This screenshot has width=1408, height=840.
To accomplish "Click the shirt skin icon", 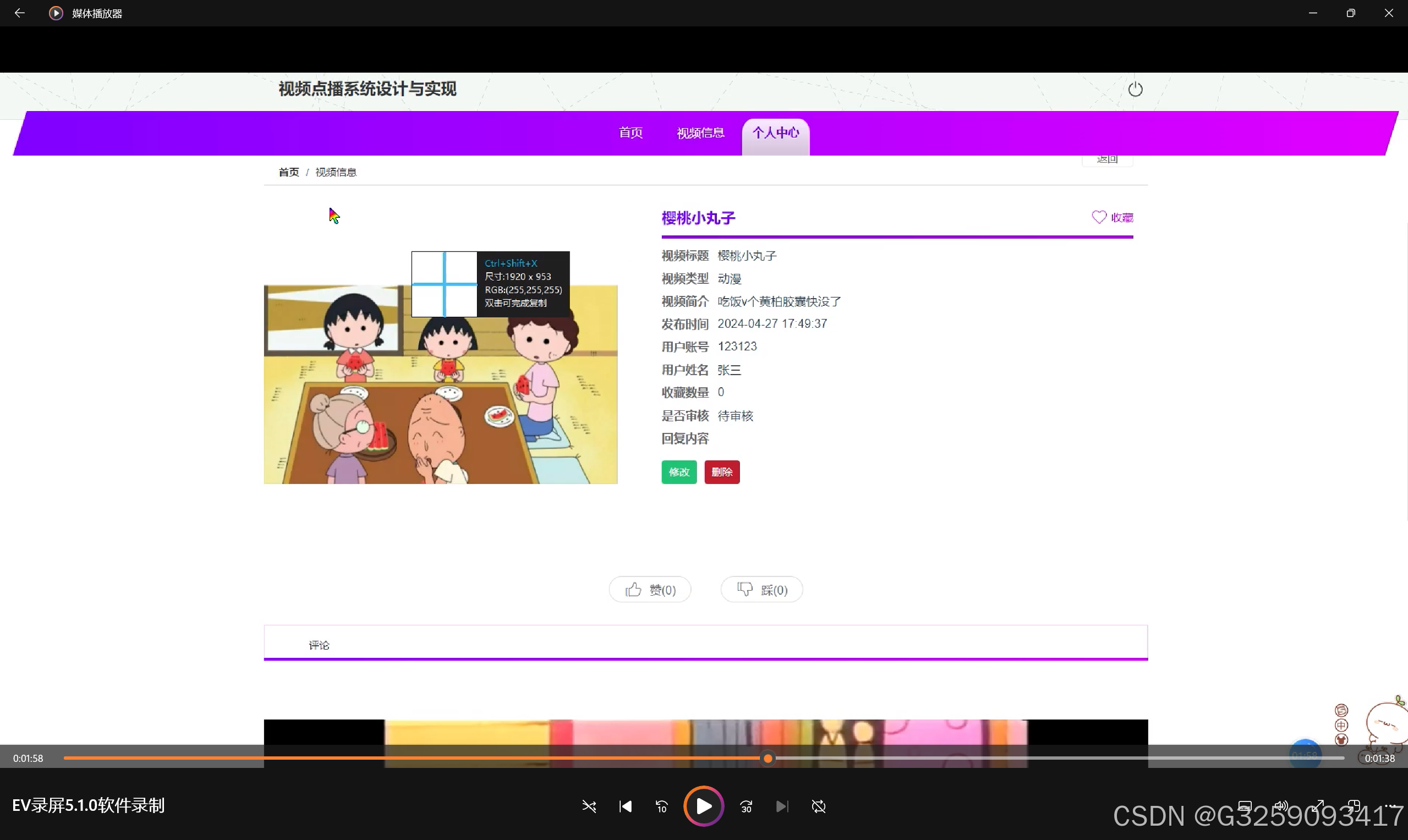I will point(1341,740).
